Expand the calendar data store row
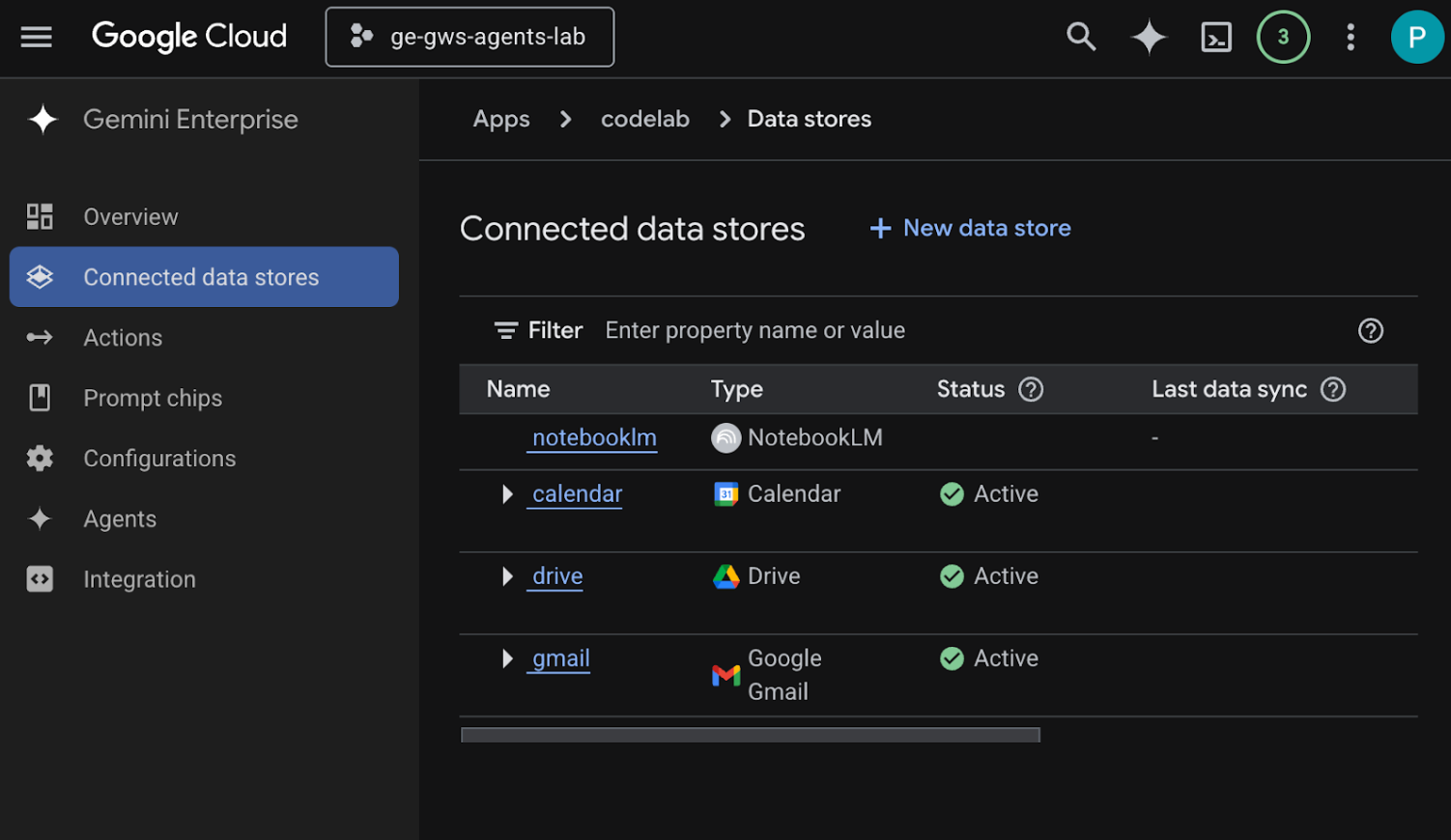Viewport: 1451px width, 840px height. (507, 494)
